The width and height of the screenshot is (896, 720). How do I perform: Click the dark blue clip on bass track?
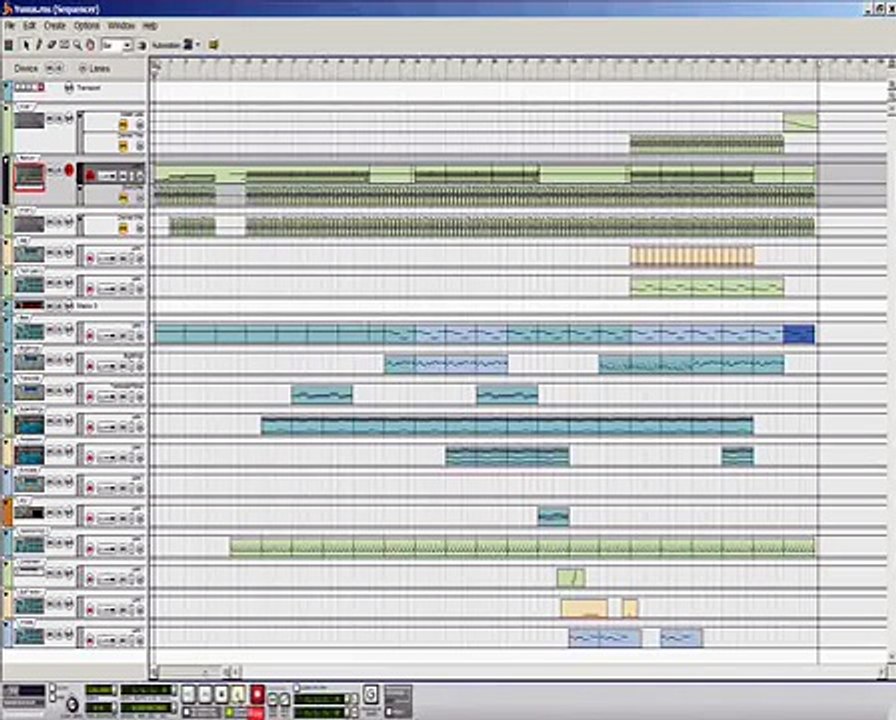tap(798, 334)
